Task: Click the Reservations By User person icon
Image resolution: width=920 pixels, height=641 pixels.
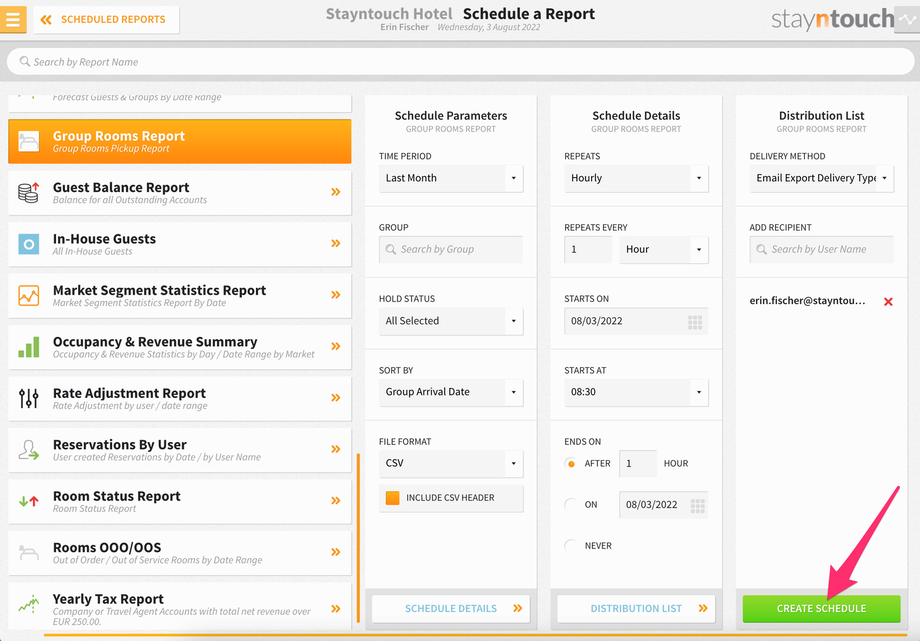Action: (28, 450)
